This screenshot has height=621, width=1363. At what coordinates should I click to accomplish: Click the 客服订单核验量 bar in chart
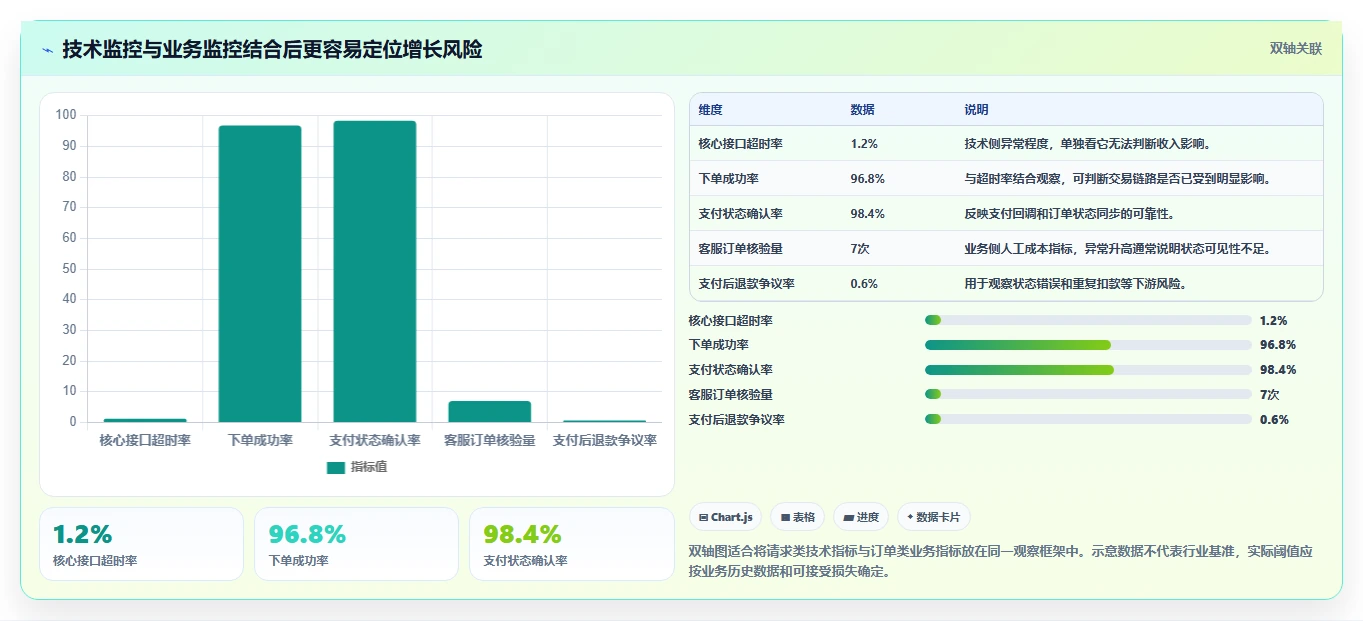pyautogui.click(x=490, y=412)
